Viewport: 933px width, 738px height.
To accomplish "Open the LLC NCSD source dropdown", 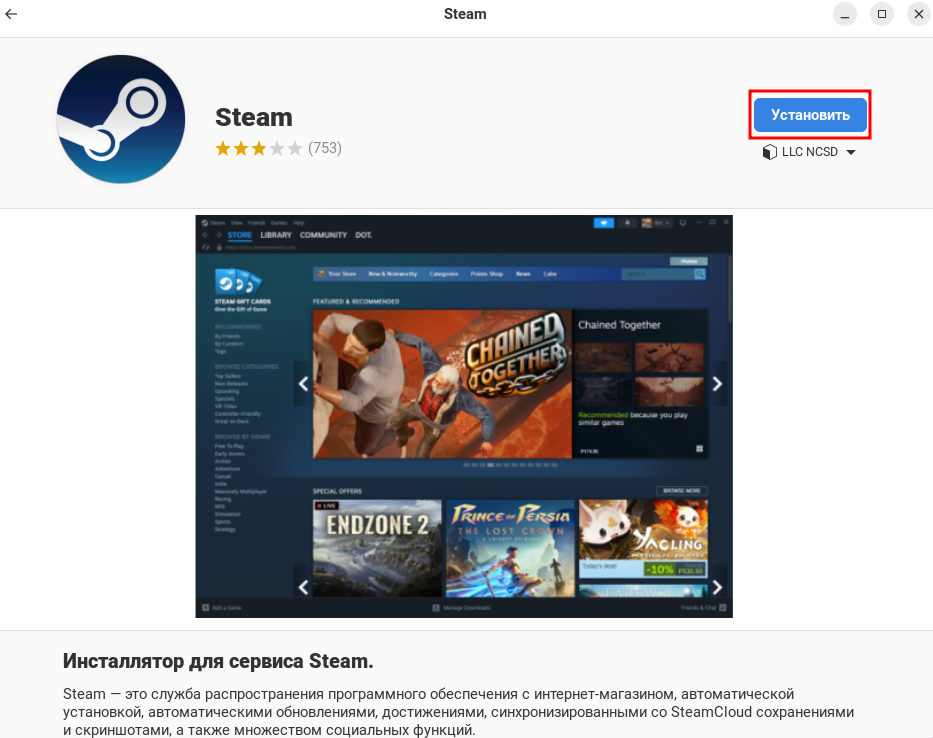I will pos(809,152).
